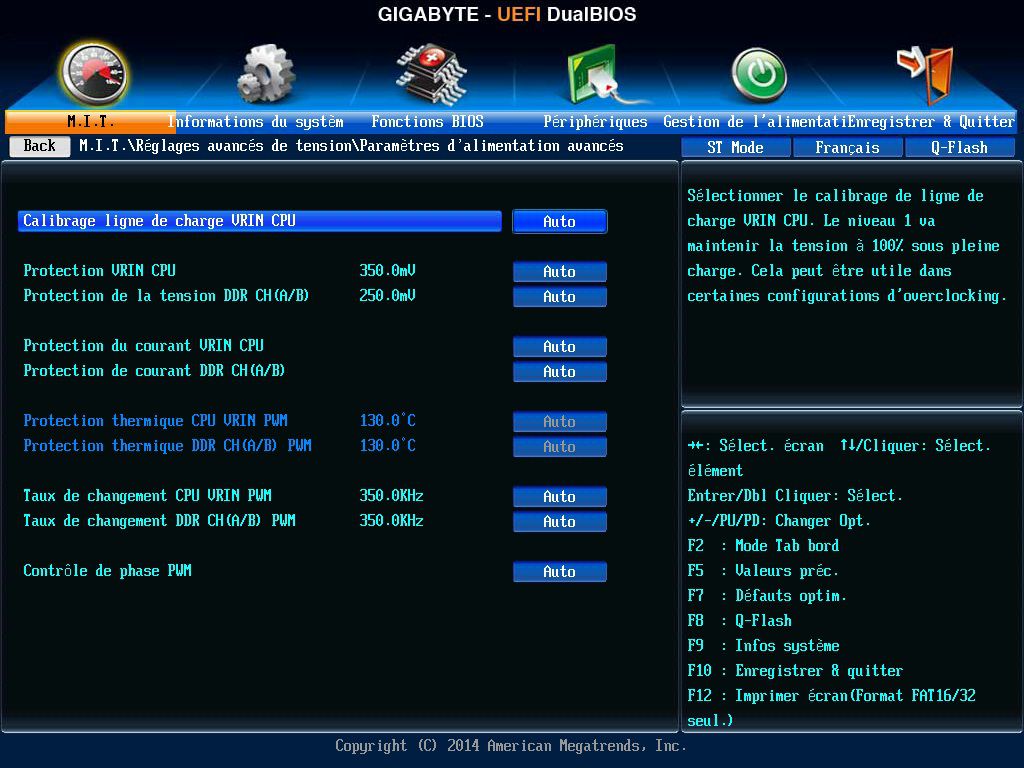The height and width of the screenshot is (768, 1024).
Task: Select the BIOS functions chip icon
Action: click(431, 74)
